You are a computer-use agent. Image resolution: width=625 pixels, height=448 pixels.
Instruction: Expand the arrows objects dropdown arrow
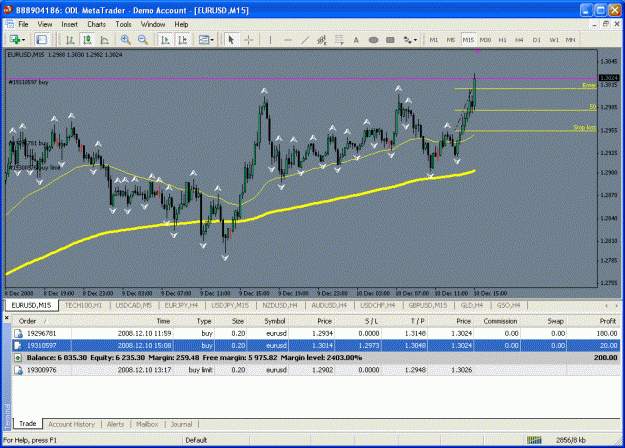coord(415,40)
